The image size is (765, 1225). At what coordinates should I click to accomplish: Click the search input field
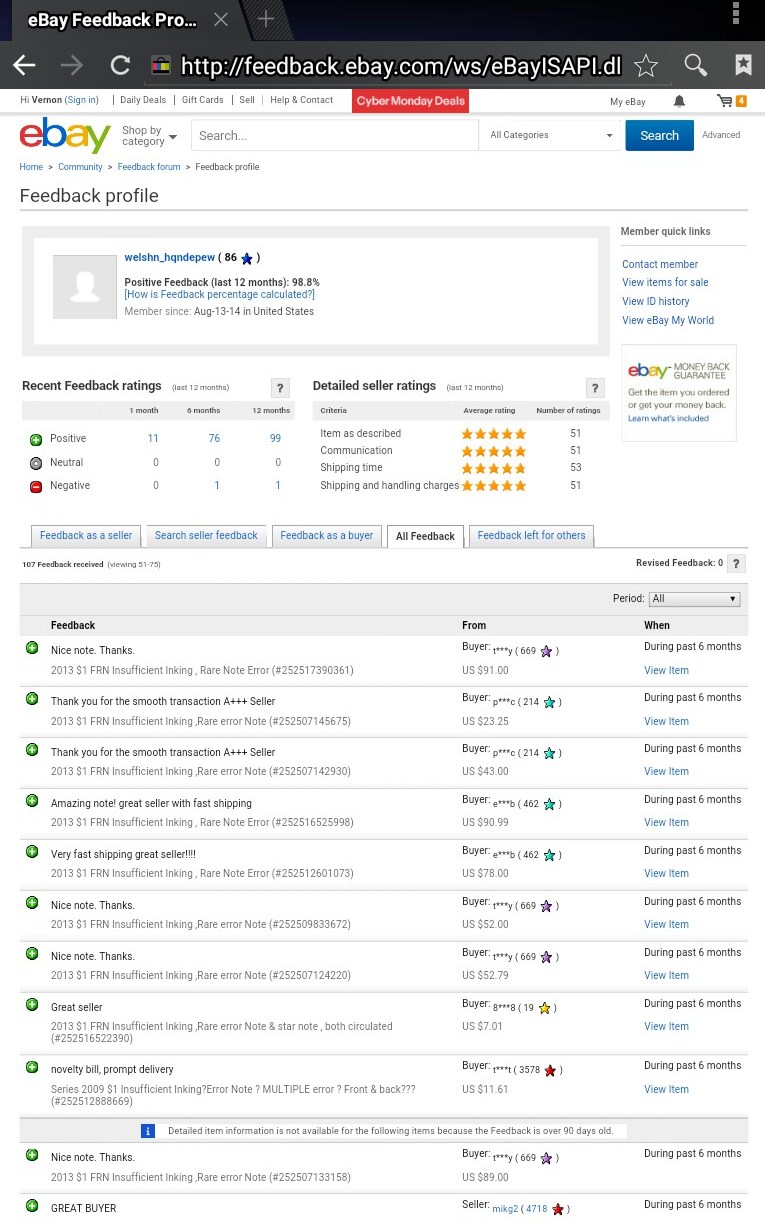pyautogui.click(x=334, y=135)
